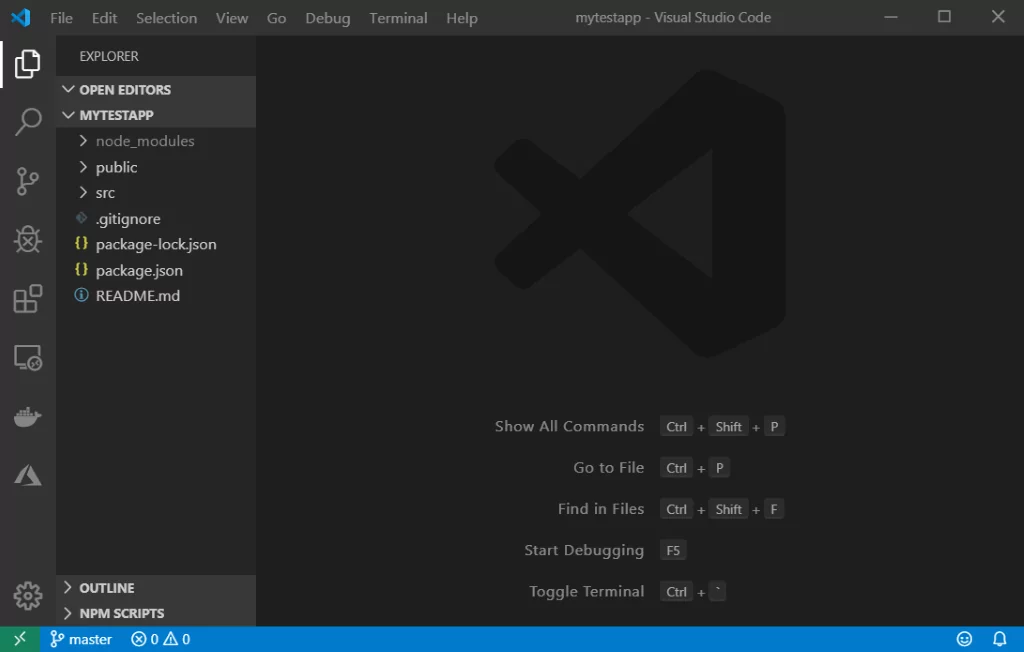Open the Explorer view in activity bar
Image resolution: width=1024 pixels, height=652 pixels.
pyautogui.click(x=27, y=63)
